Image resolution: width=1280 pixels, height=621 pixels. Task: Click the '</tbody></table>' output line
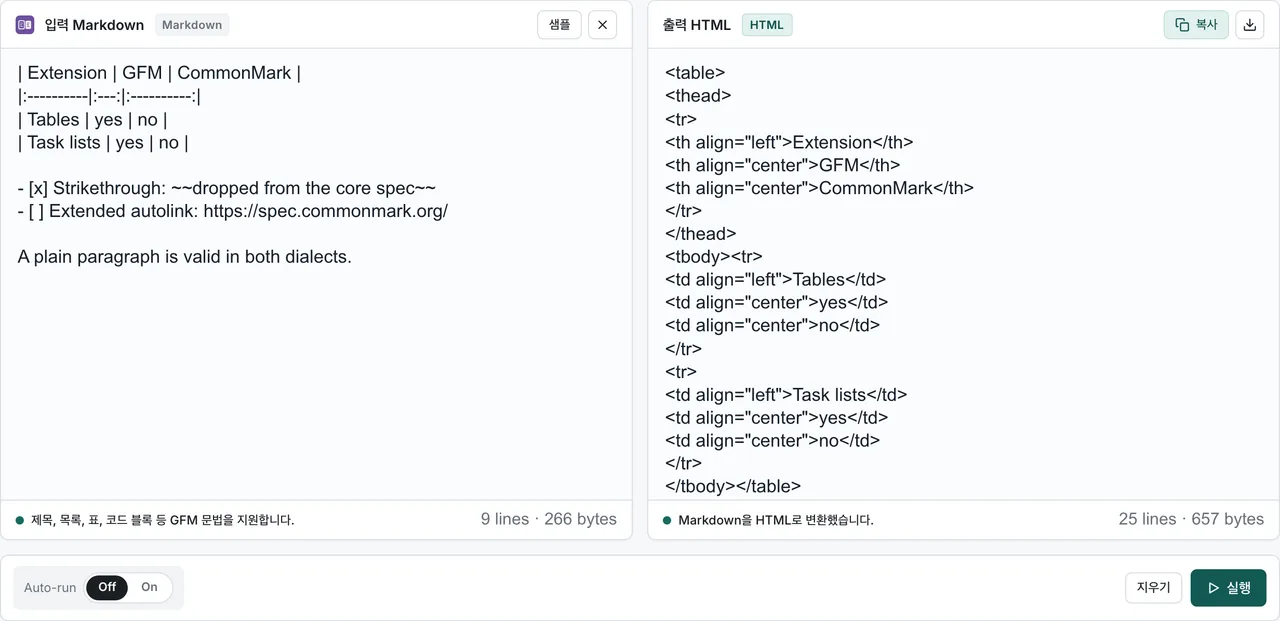coord(733,487)
